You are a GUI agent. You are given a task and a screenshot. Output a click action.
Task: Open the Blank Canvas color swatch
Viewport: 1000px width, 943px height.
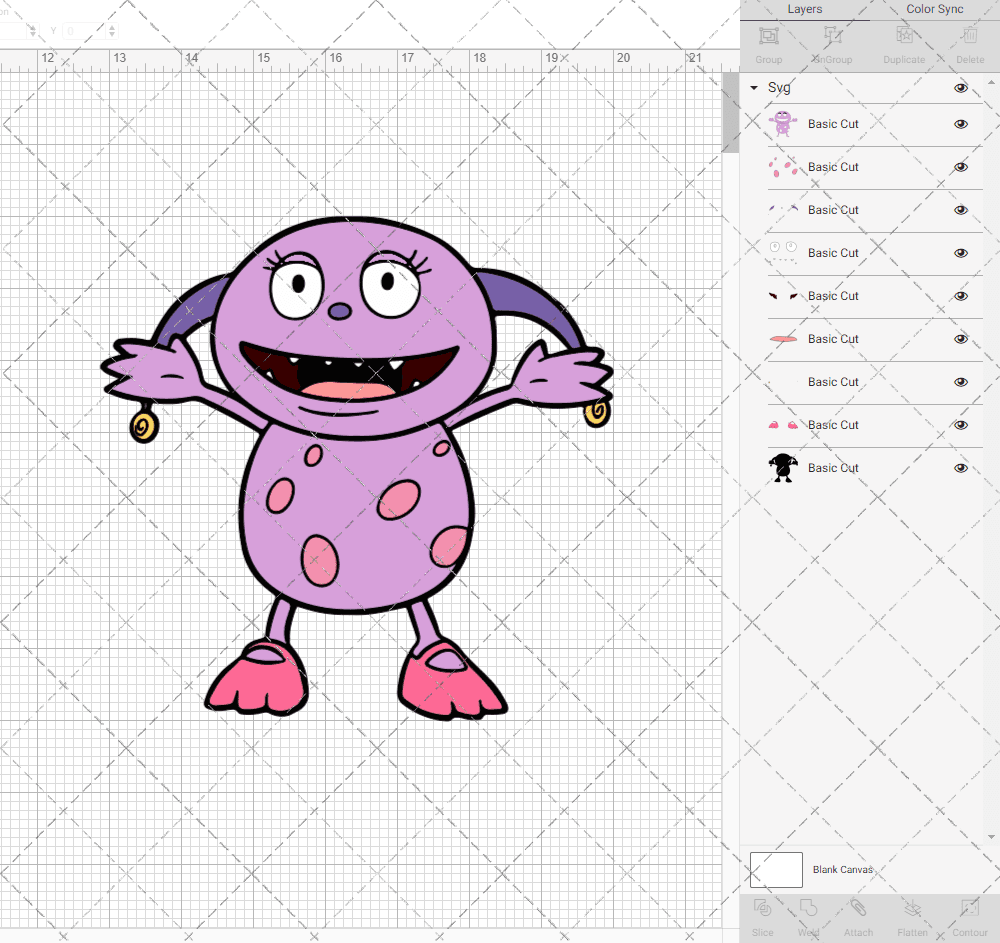[776, 870]
